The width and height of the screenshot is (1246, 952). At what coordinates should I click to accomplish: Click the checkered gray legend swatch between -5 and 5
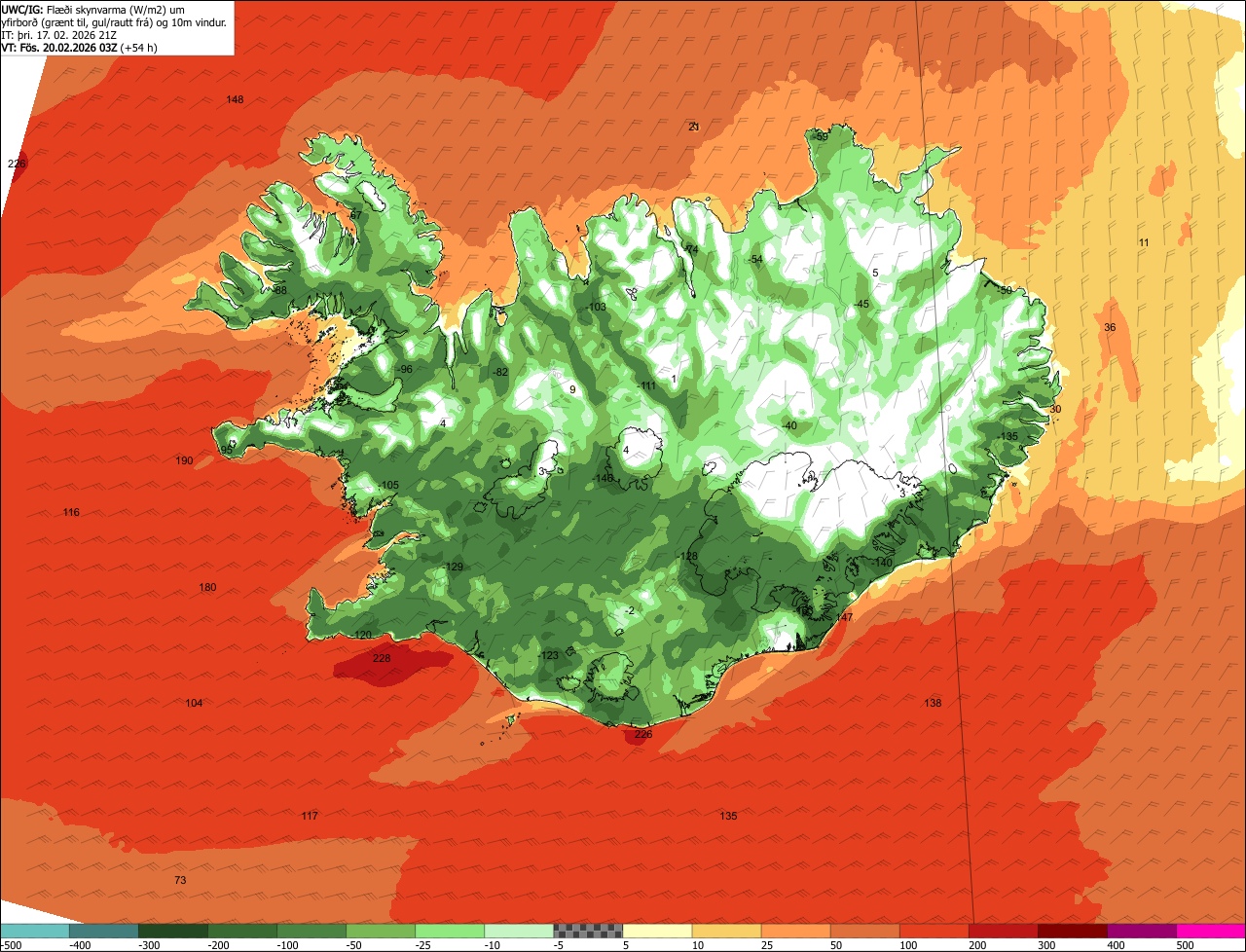coord(588,931)
